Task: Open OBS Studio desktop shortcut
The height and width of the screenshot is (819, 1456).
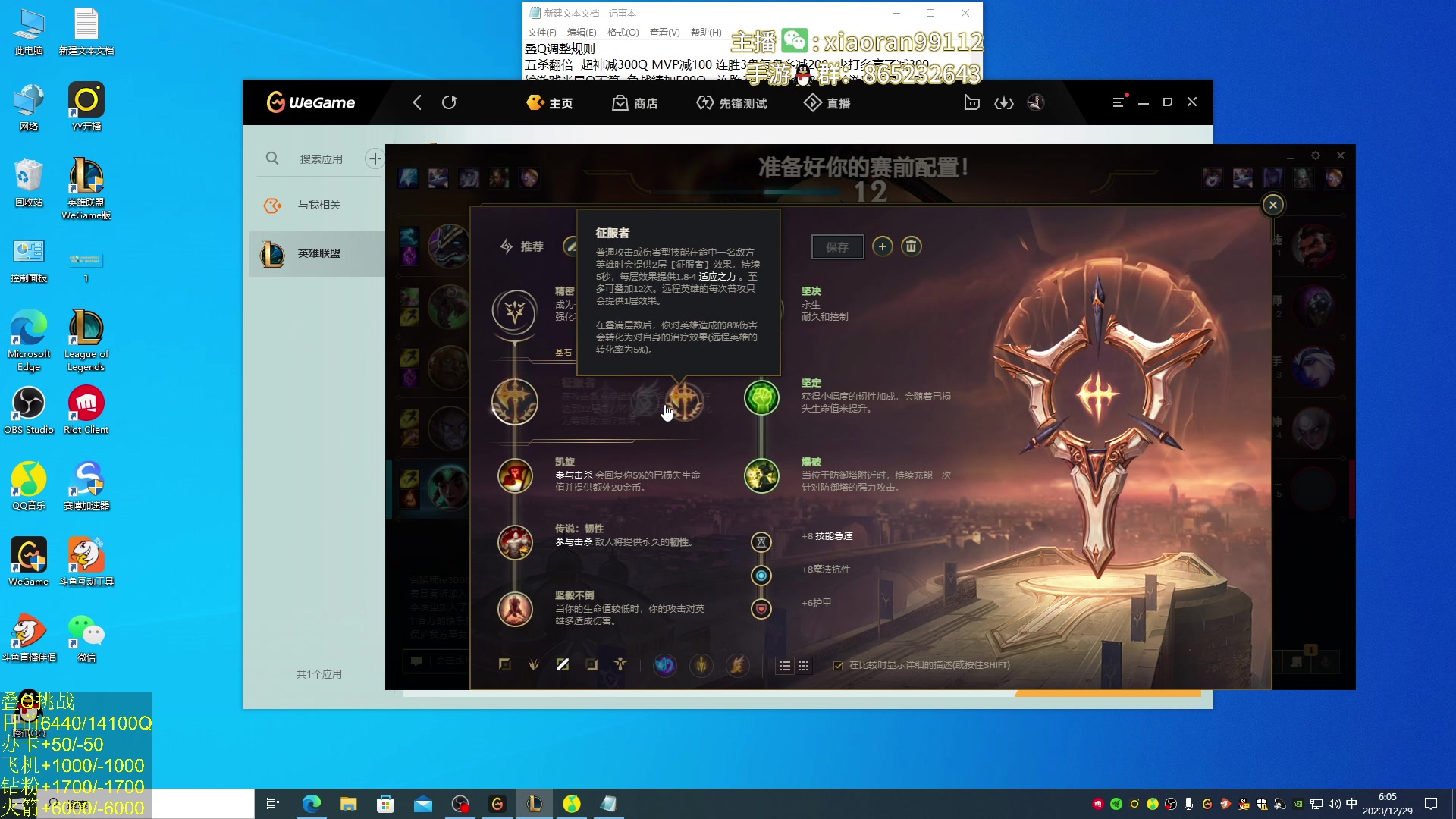Action: (x=29, y=410)
